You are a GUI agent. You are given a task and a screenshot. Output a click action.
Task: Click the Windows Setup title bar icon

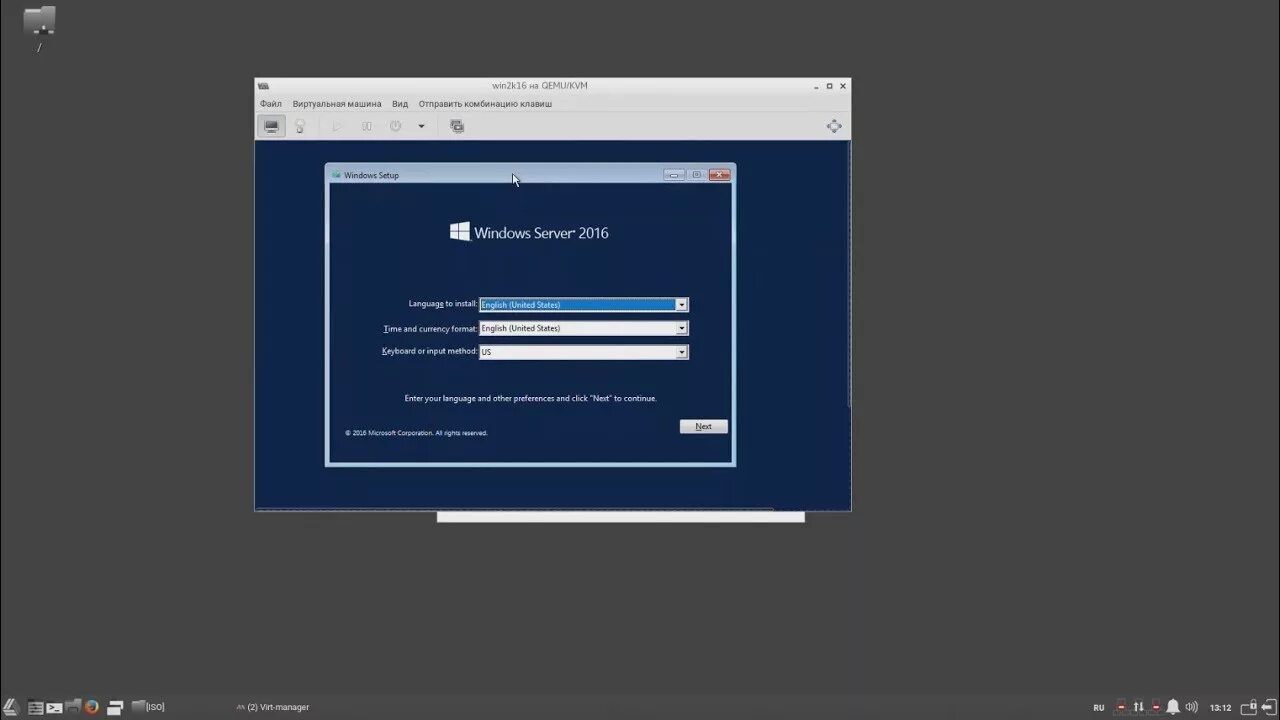[337, 175]
